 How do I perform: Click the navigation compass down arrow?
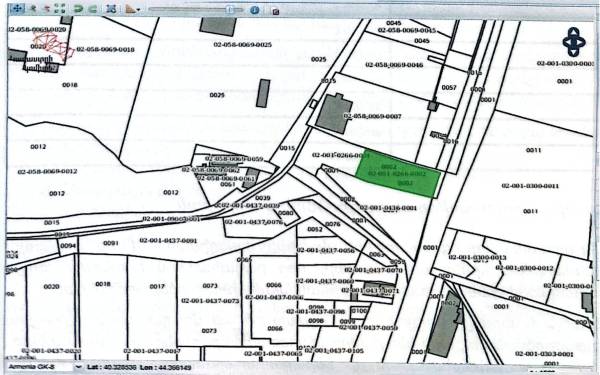pos(574,52)
